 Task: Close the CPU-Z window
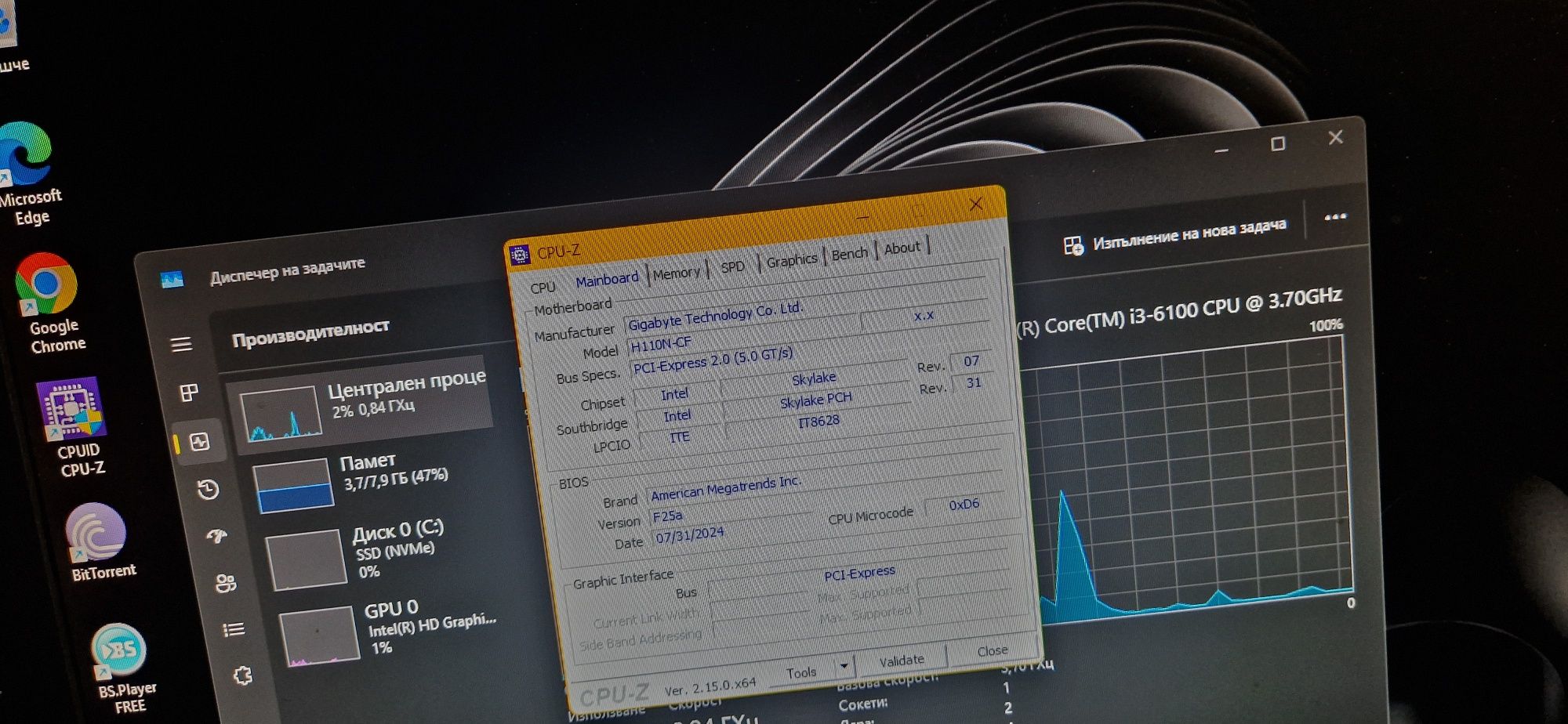pyautogui.click(x=975, y=205)
